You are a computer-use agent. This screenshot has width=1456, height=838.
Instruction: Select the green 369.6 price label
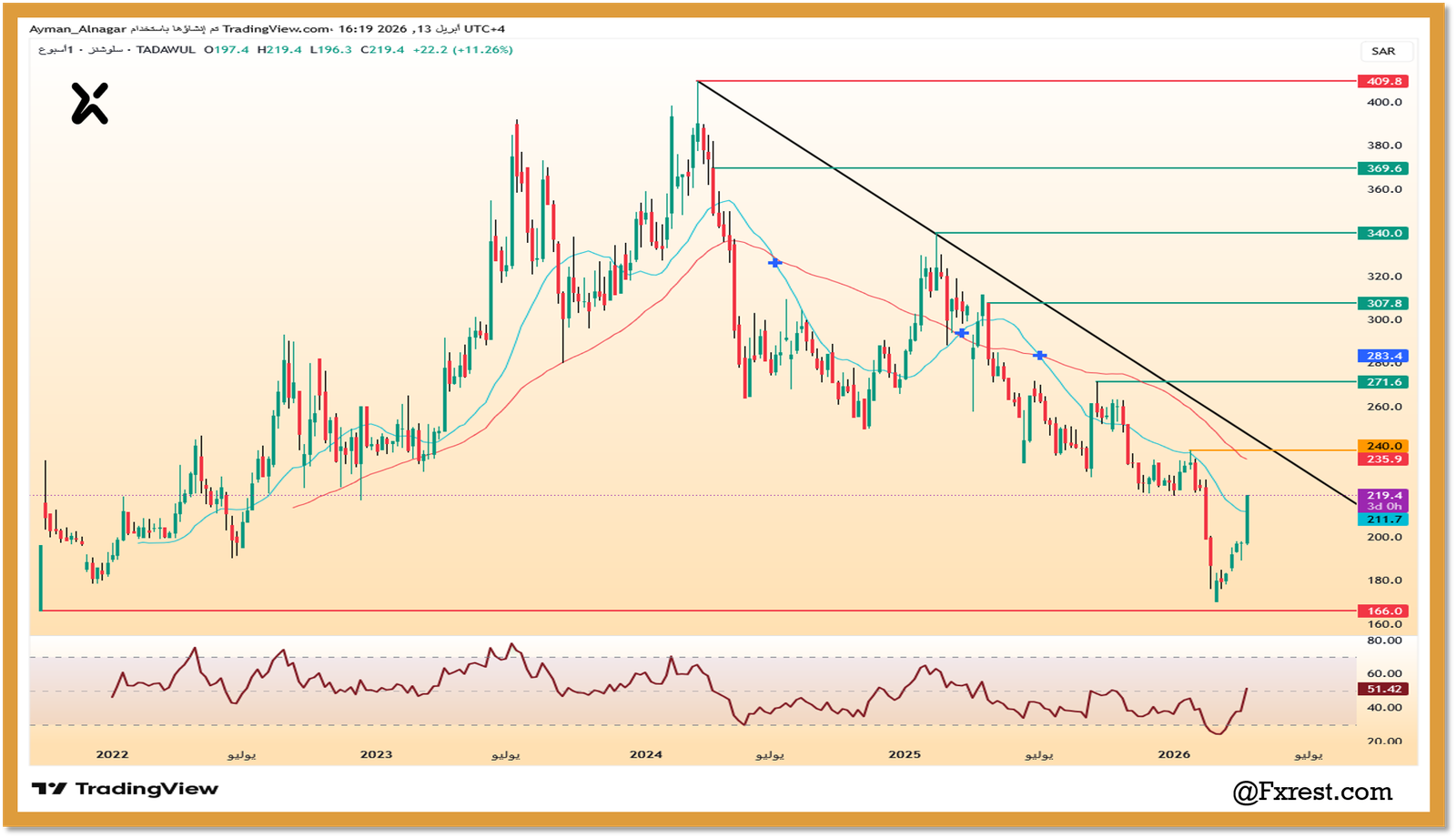click(1382, 168)
